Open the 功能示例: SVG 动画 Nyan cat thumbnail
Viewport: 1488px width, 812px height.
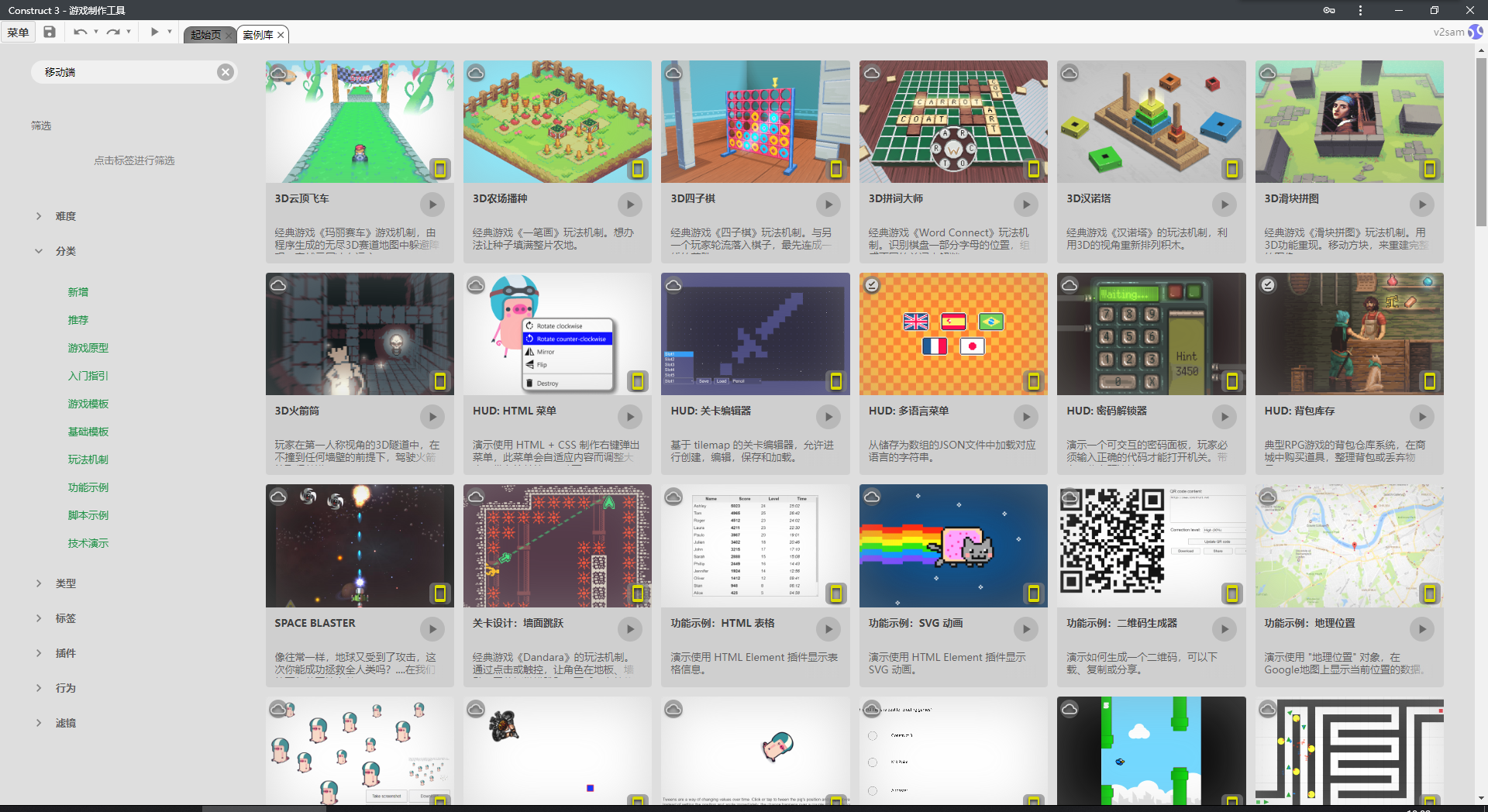pyautogui.click(x=953, y=546)
